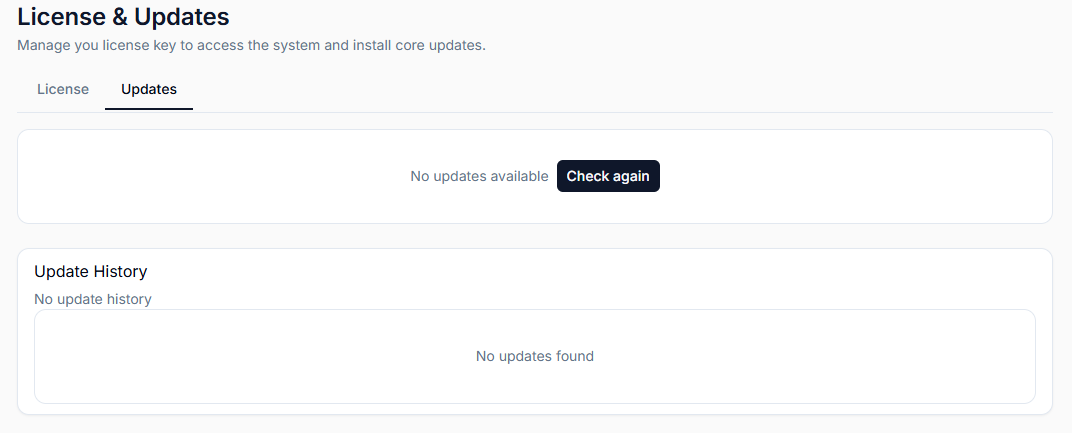Click the empty update history table area
This screenshot has height=433, width=1072.
[x=535, y=356]
